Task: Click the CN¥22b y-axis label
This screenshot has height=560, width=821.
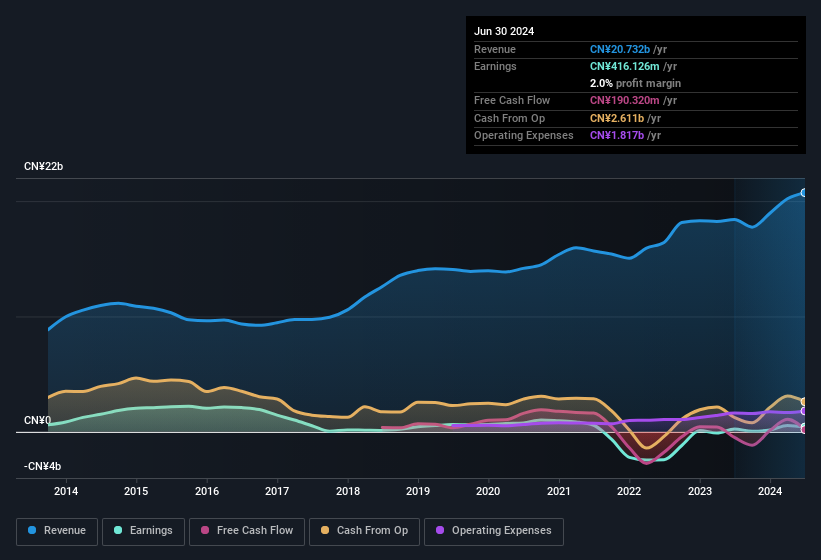Action: point(43,166)
